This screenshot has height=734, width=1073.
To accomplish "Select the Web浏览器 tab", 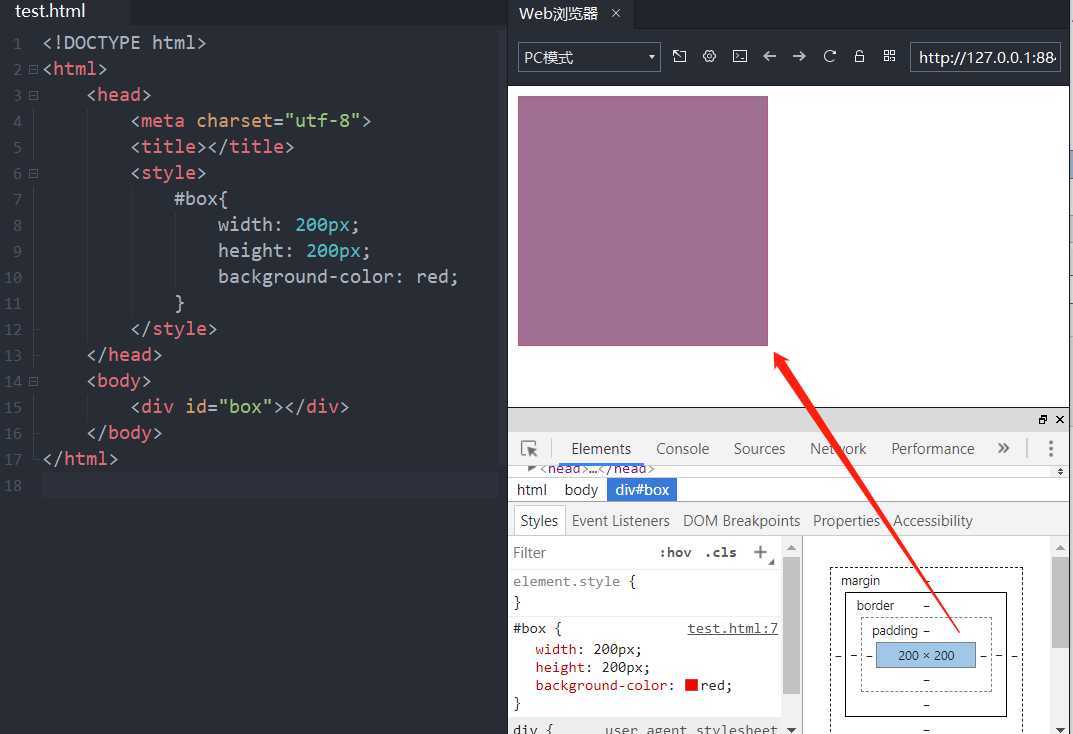I will click(x=558, y=13).
